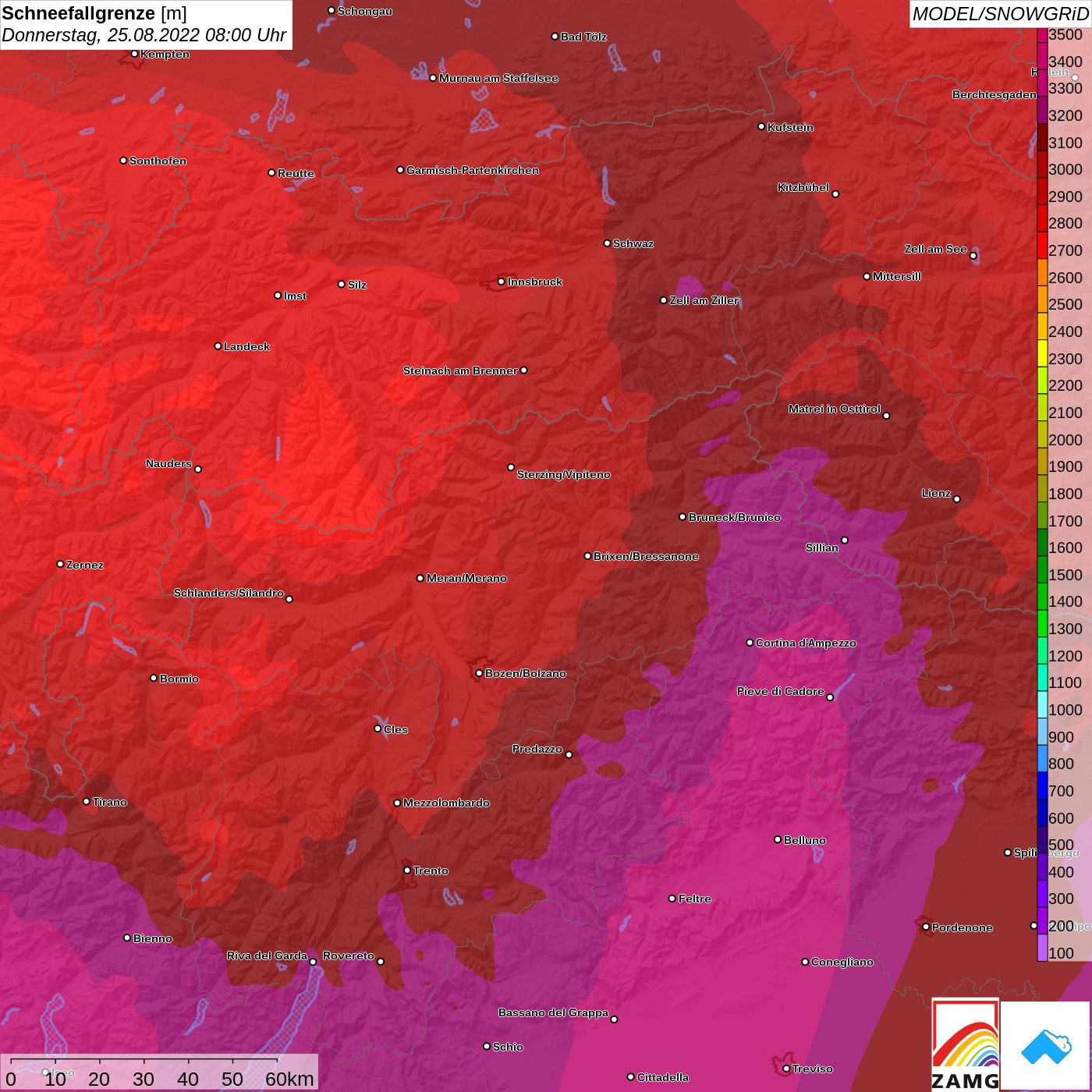Click the Rovereto city label
Image resolution: width=1092 pixels, height=1092 pixels.
tap(349, 955)
